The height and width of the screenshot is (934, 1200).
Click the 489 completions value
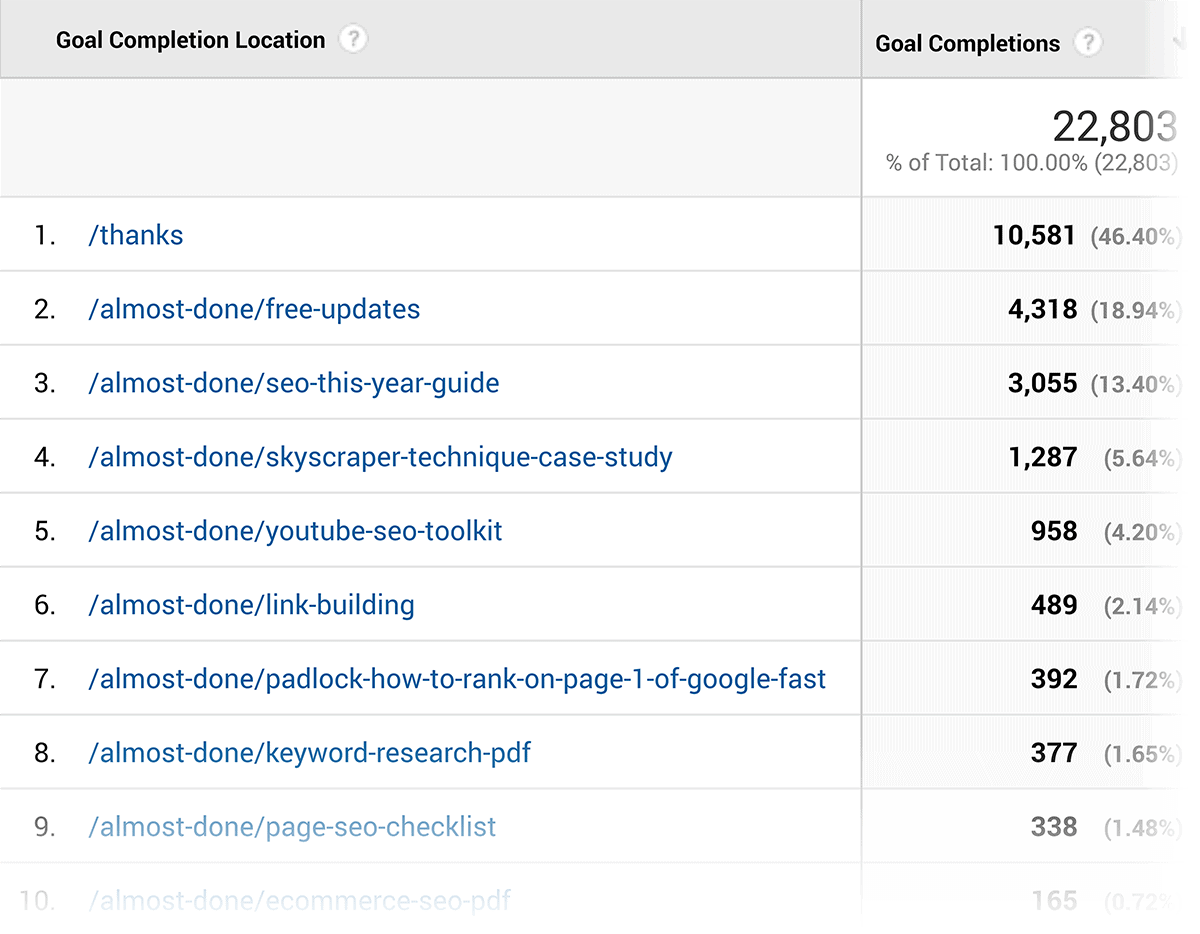1054,605
